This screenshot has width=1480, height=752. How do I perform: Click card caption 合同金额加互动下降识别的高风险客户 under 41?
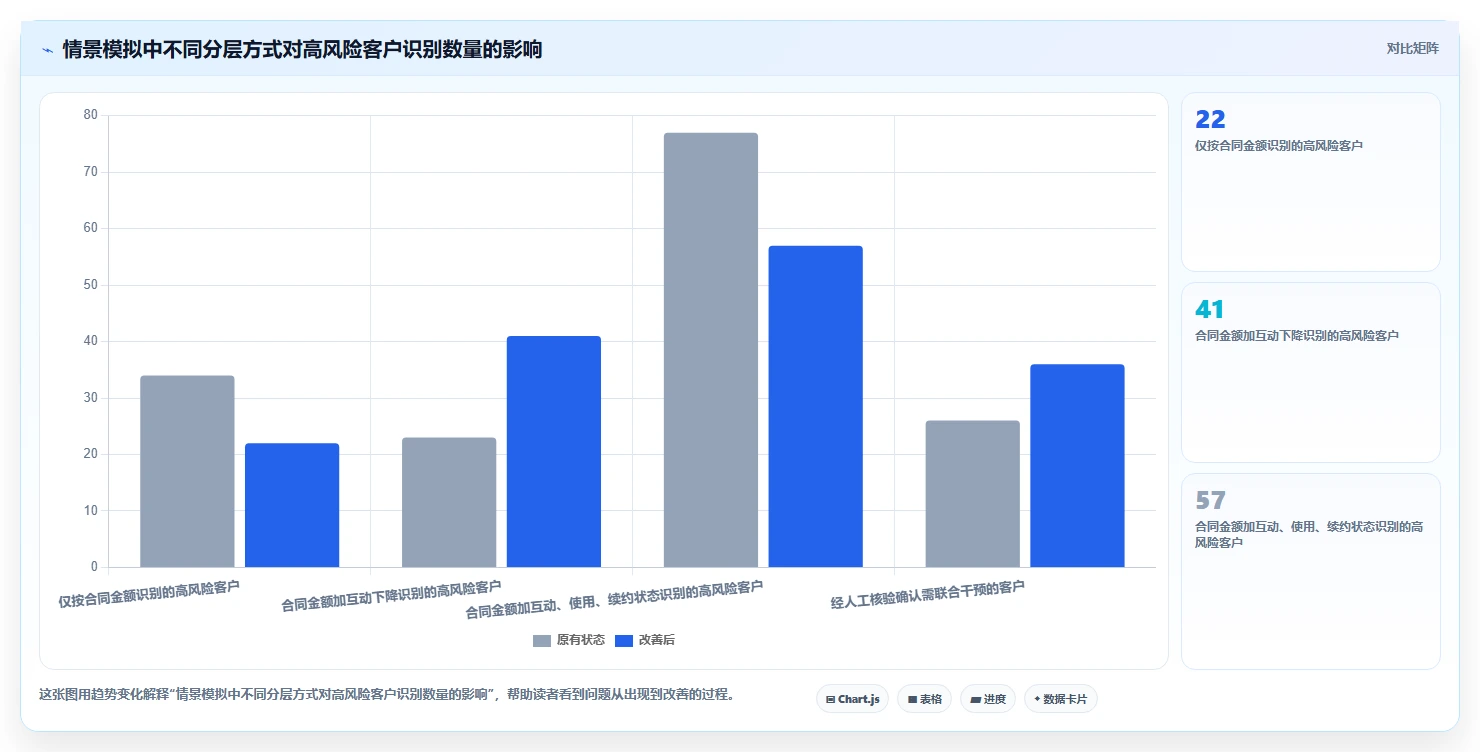click(1297, 336)
